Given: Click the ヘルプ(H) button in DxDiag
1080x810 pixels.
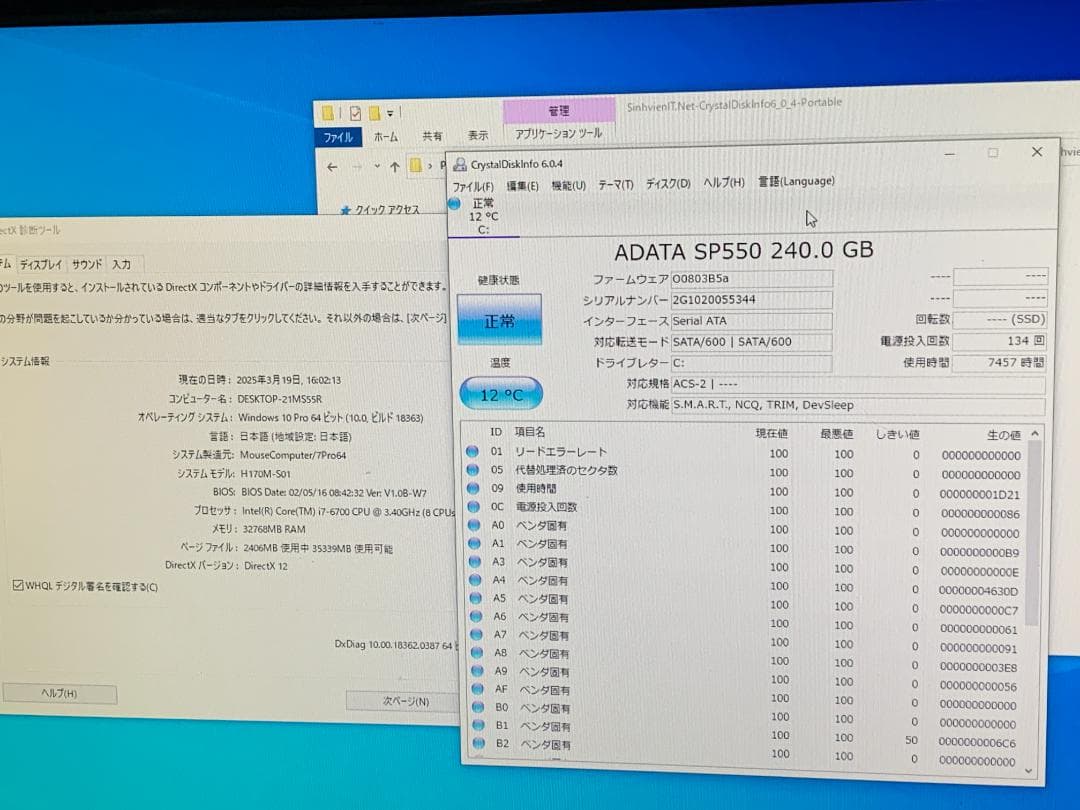Looking at the screenshot, I should point(60,692).
